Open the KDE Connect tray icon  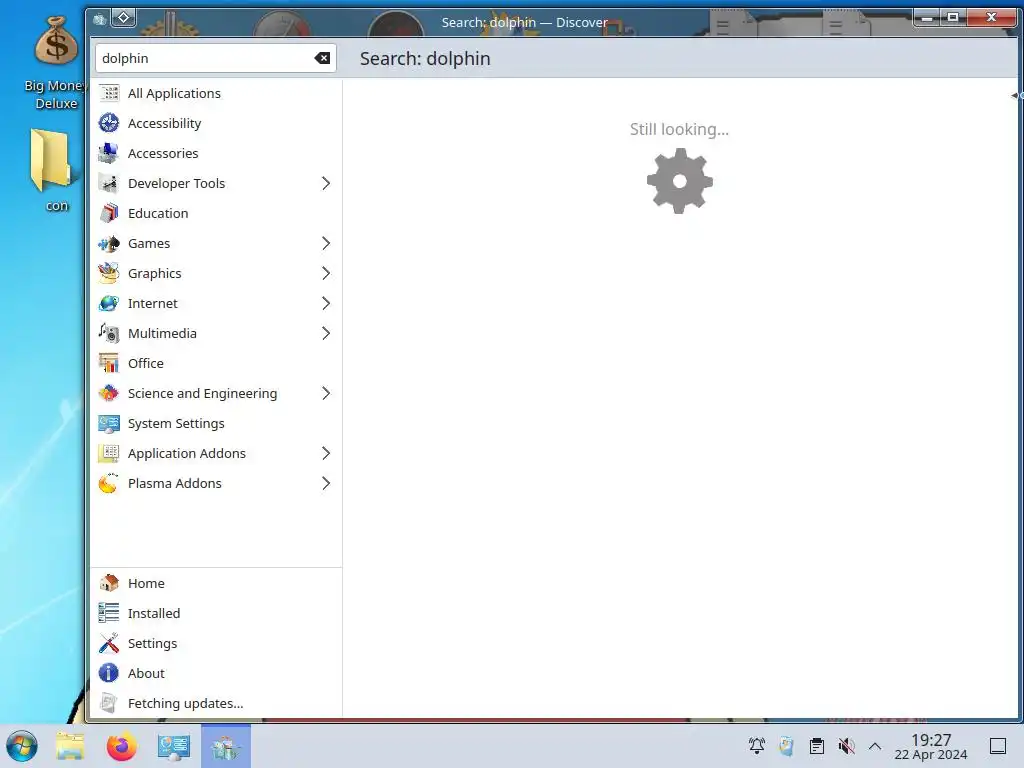tap(786, 746)
